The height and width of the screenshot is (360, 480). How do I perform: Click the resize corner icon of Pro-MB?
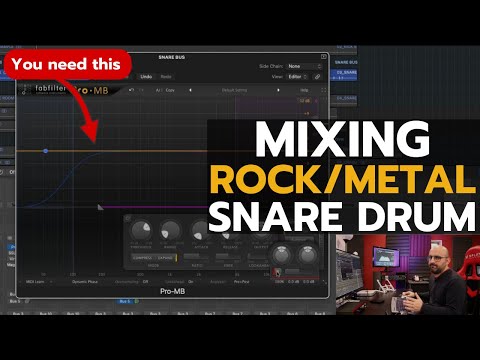click(324, 282)
